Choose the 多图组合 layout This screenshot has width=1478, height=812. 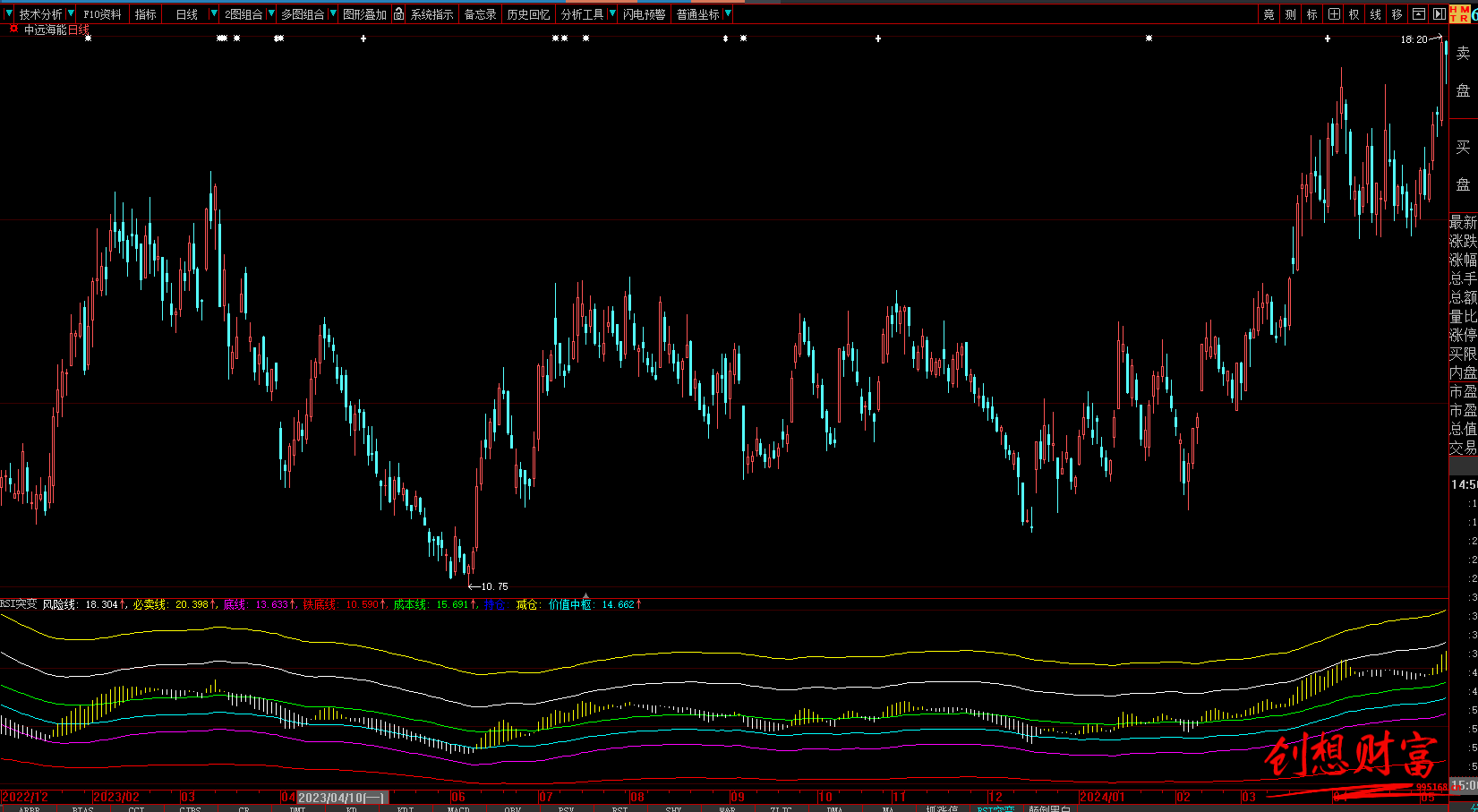[x=303, y=14]
